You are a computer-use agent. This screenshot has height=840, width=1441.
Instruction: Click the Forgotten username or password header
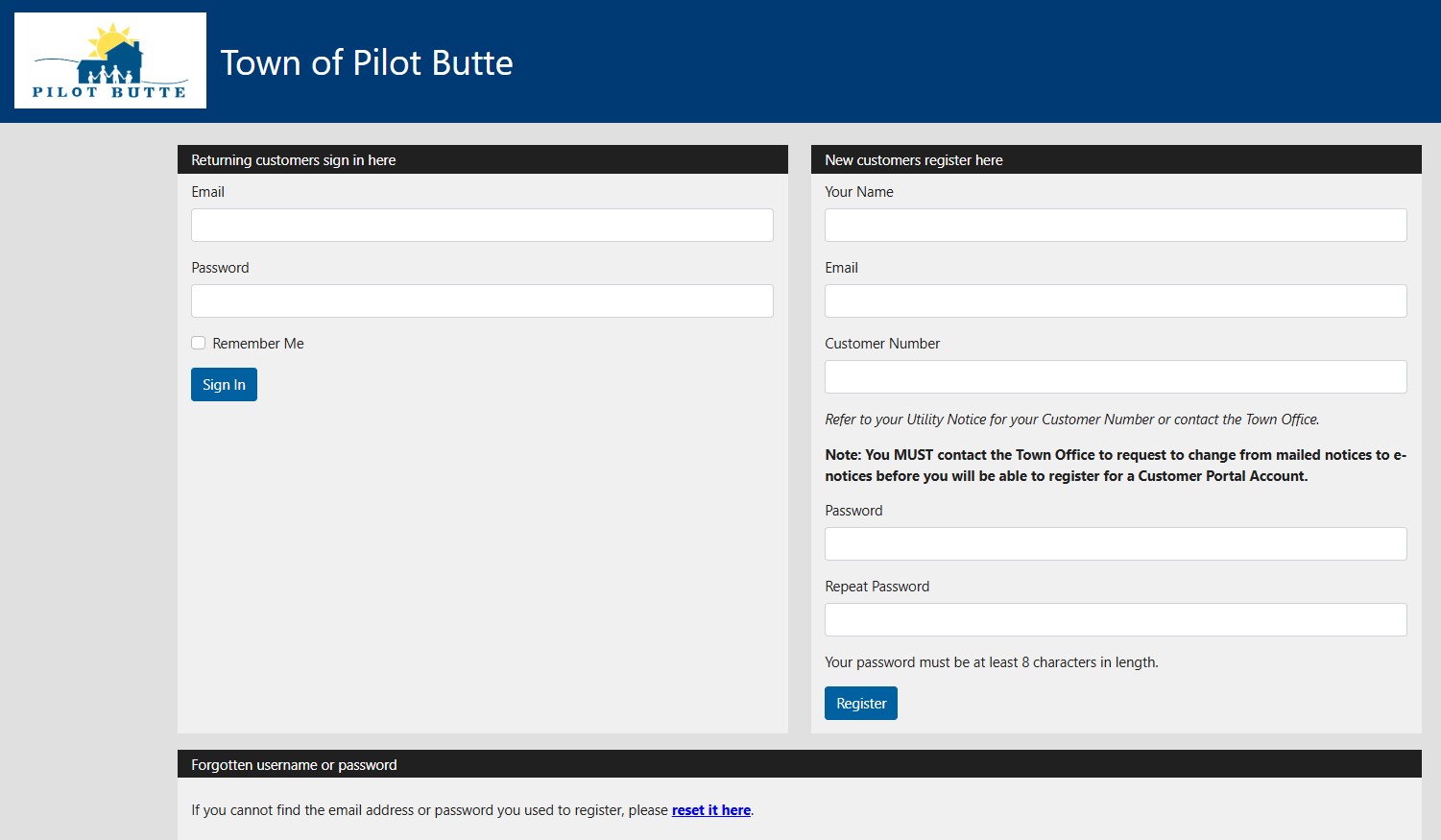click(294, 765)
